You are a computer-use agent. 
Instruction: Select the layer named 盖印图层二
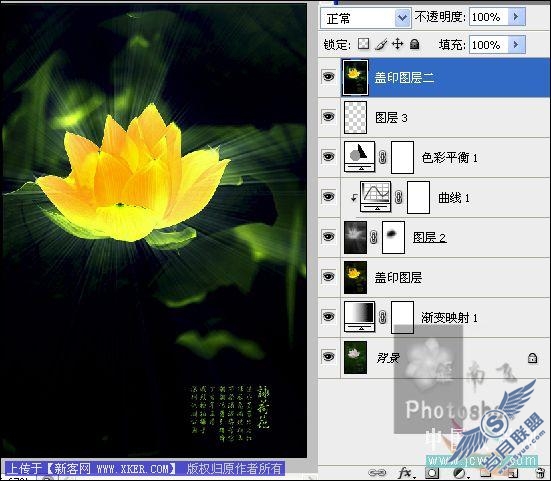[x=404, y=77]
